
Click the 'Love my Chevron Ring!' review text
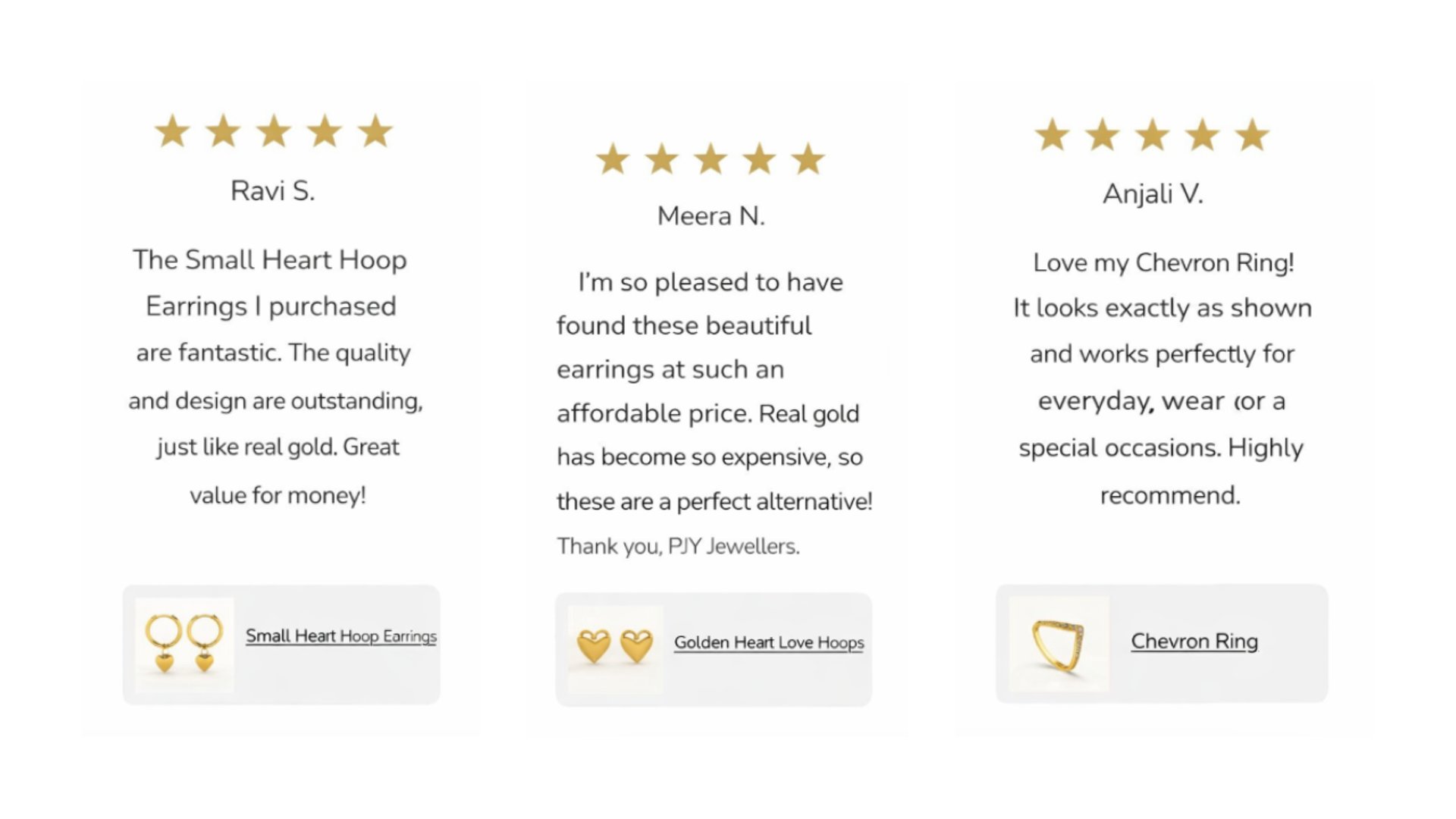[1163, 263]
